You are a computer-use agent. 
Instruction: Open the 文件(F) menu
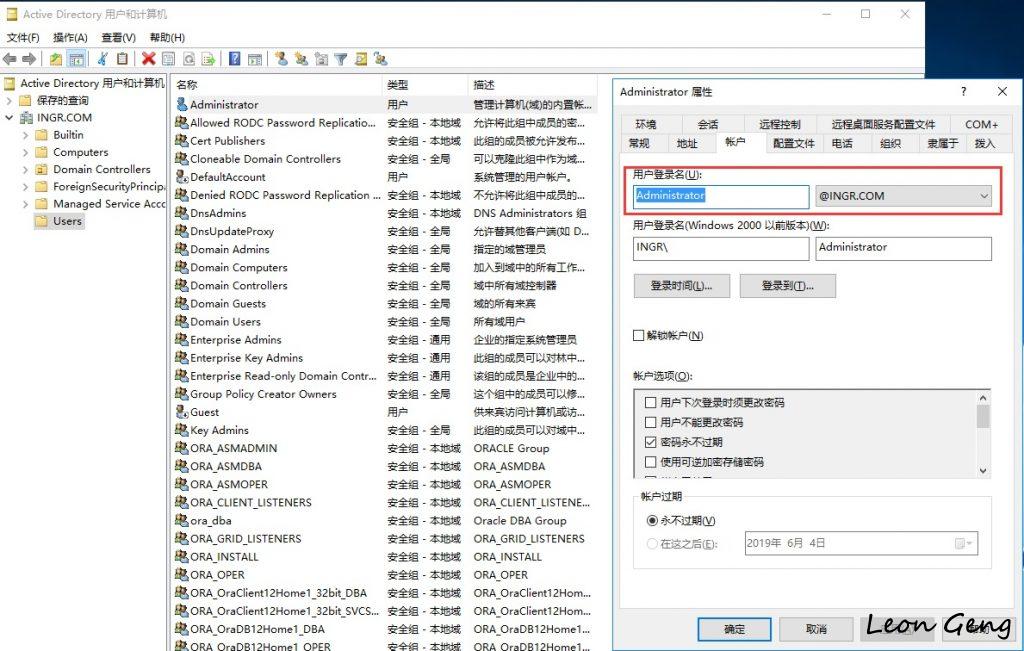tap(23, 37)
